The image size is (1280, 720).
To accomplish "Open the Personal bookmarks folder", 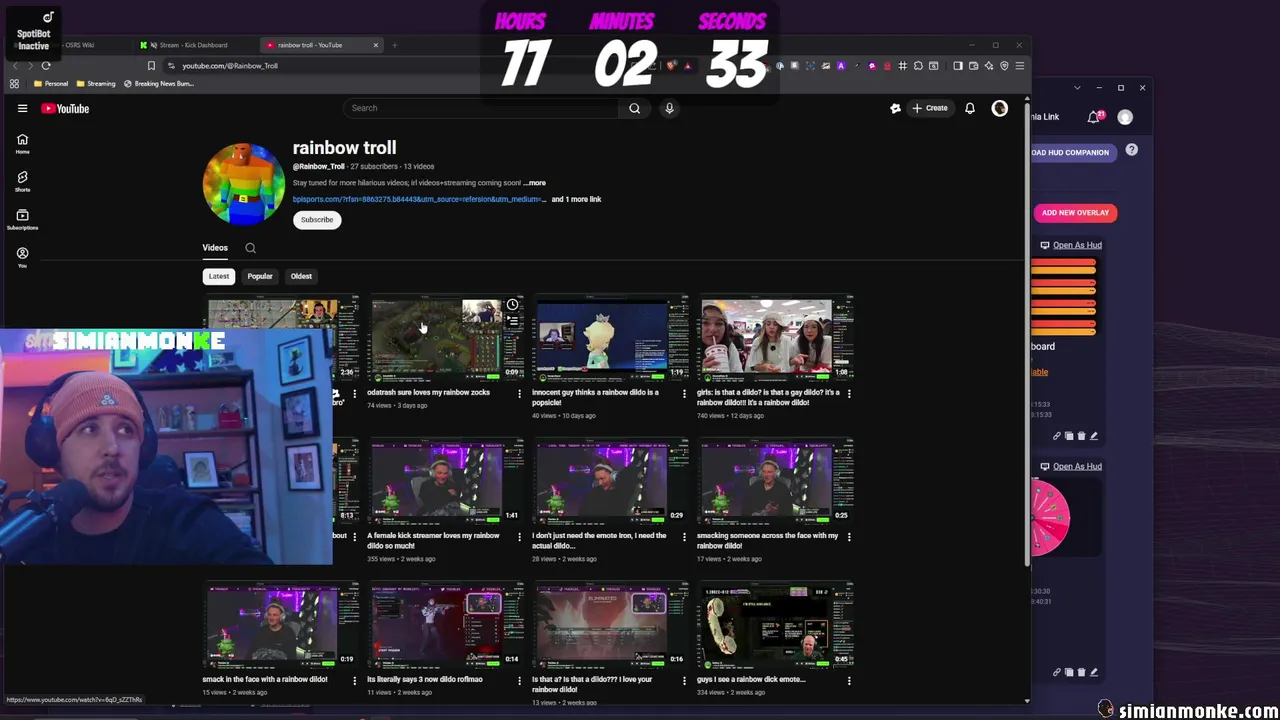I will tap(51, 84).
